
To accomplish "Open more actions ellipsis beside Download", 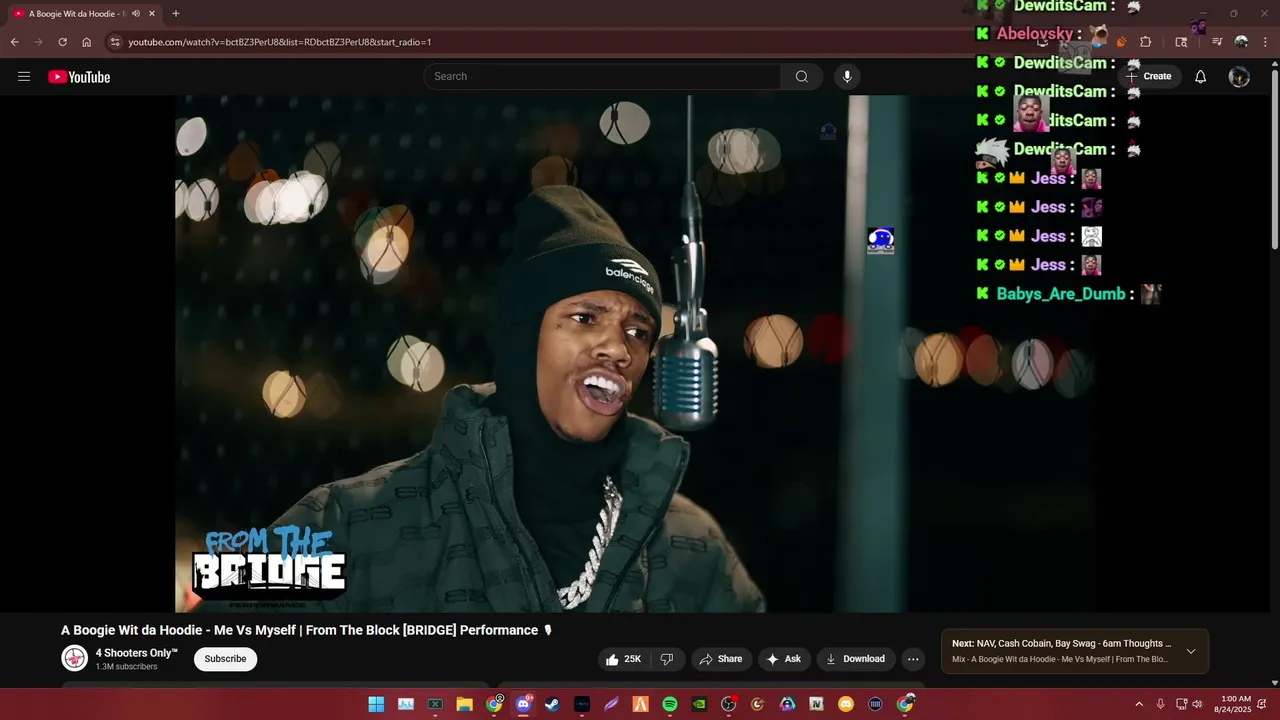I will 913,659.
